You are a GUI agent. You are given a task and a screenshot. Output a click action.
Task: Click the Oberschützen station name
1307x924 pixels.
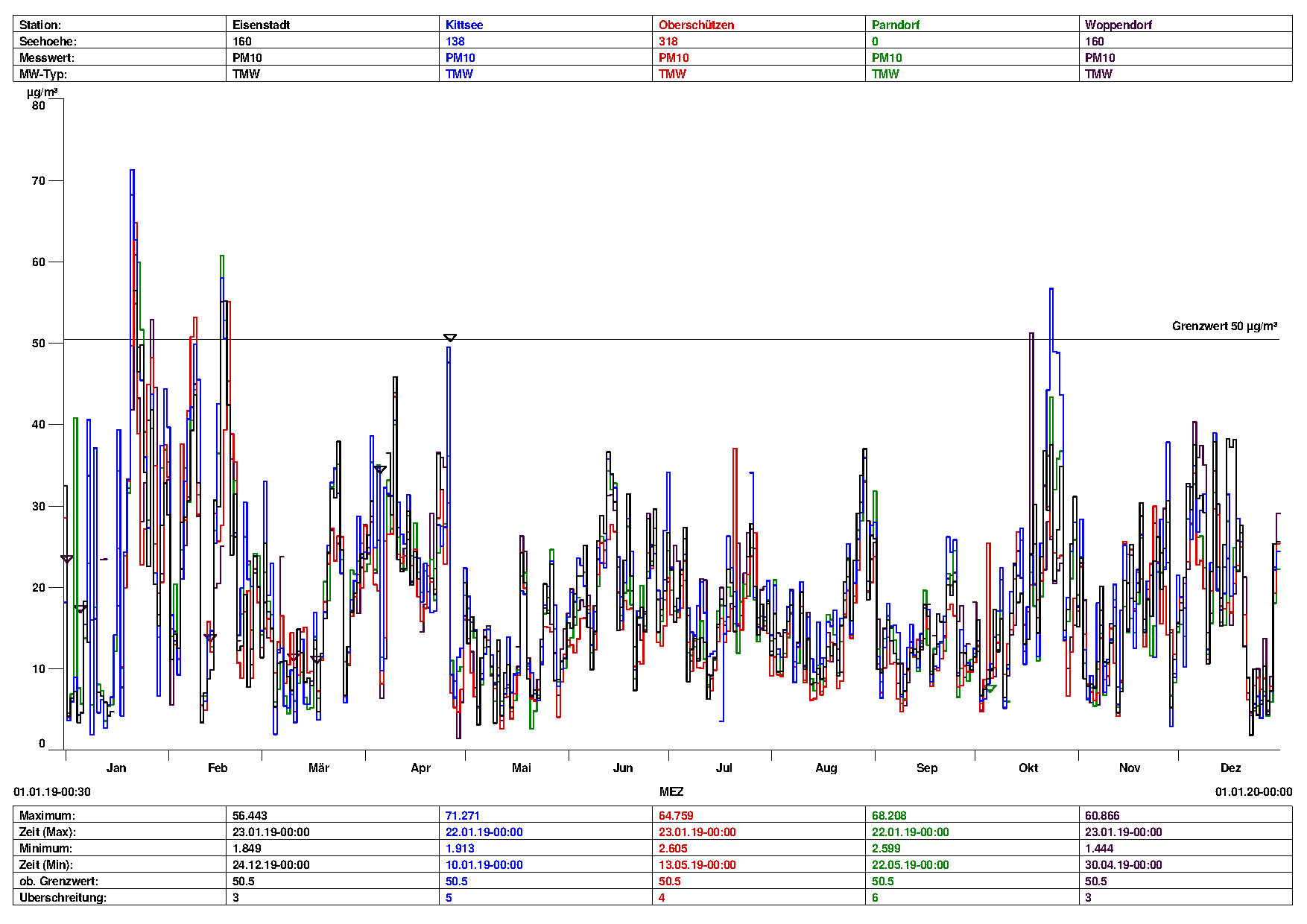(x=697, y=25)
